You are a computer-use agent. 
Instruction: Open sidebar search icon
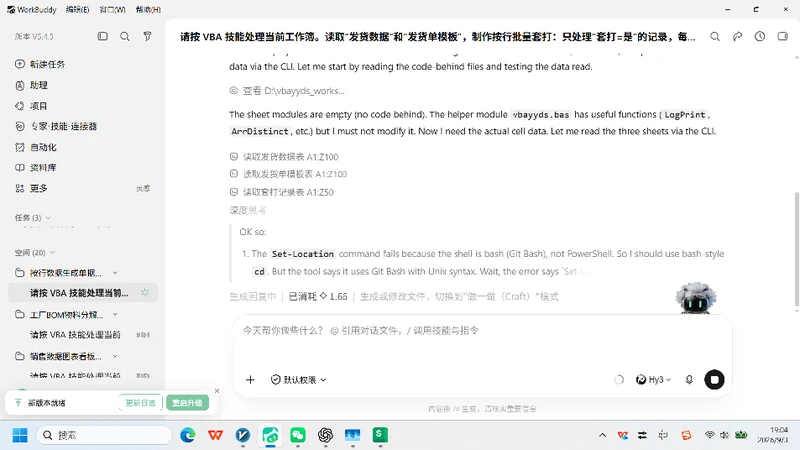124,36
